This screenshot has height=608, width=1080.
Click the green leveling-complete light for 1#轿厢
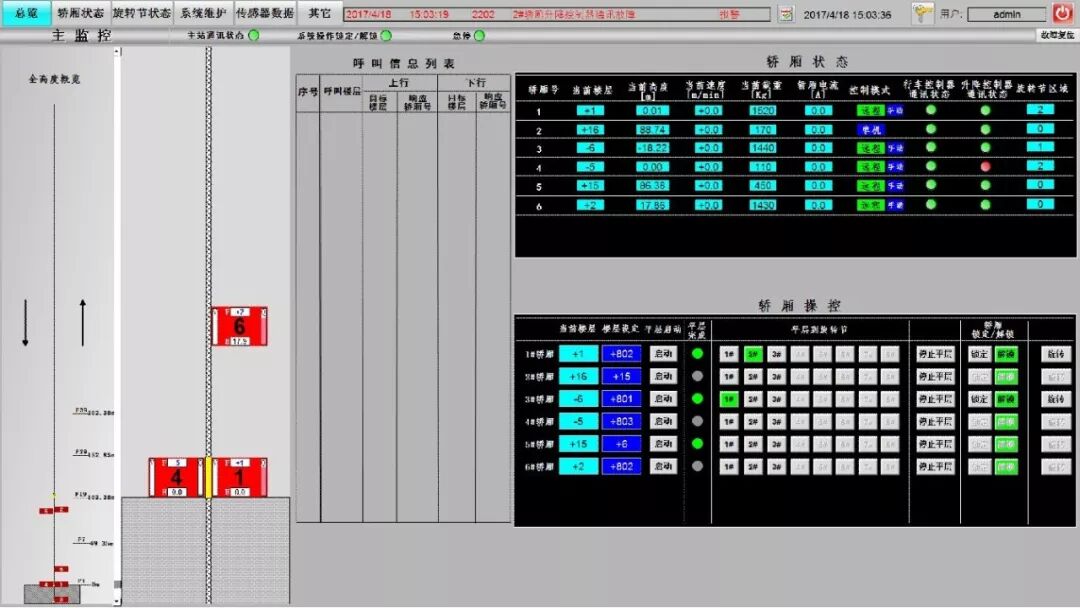[697, 353]
